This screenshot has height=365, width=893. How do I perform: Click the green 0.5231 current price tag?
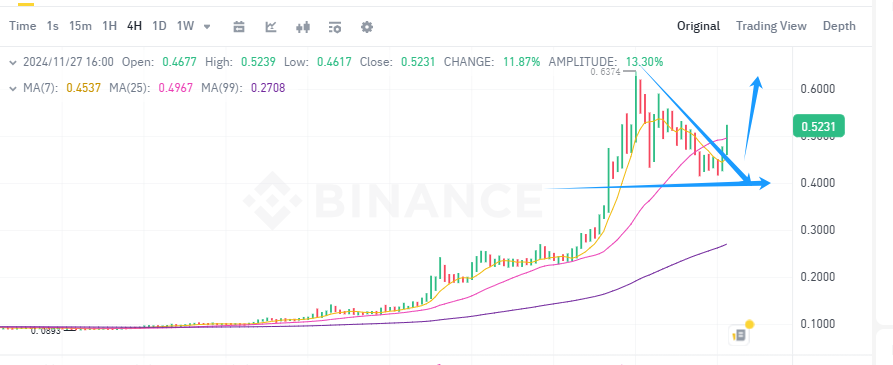point(818,126)
